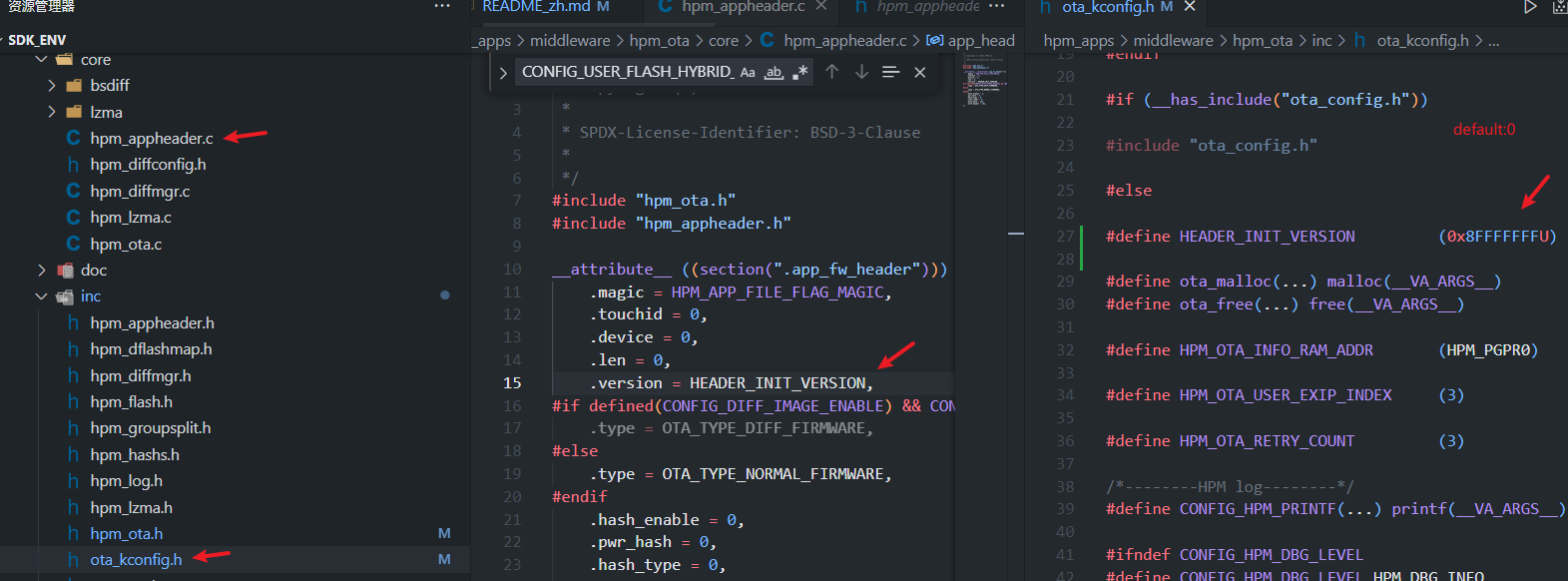Screen dimensions: 1568x581
Task: Click bsdiff folder icon
Action: tap(74, 86)
